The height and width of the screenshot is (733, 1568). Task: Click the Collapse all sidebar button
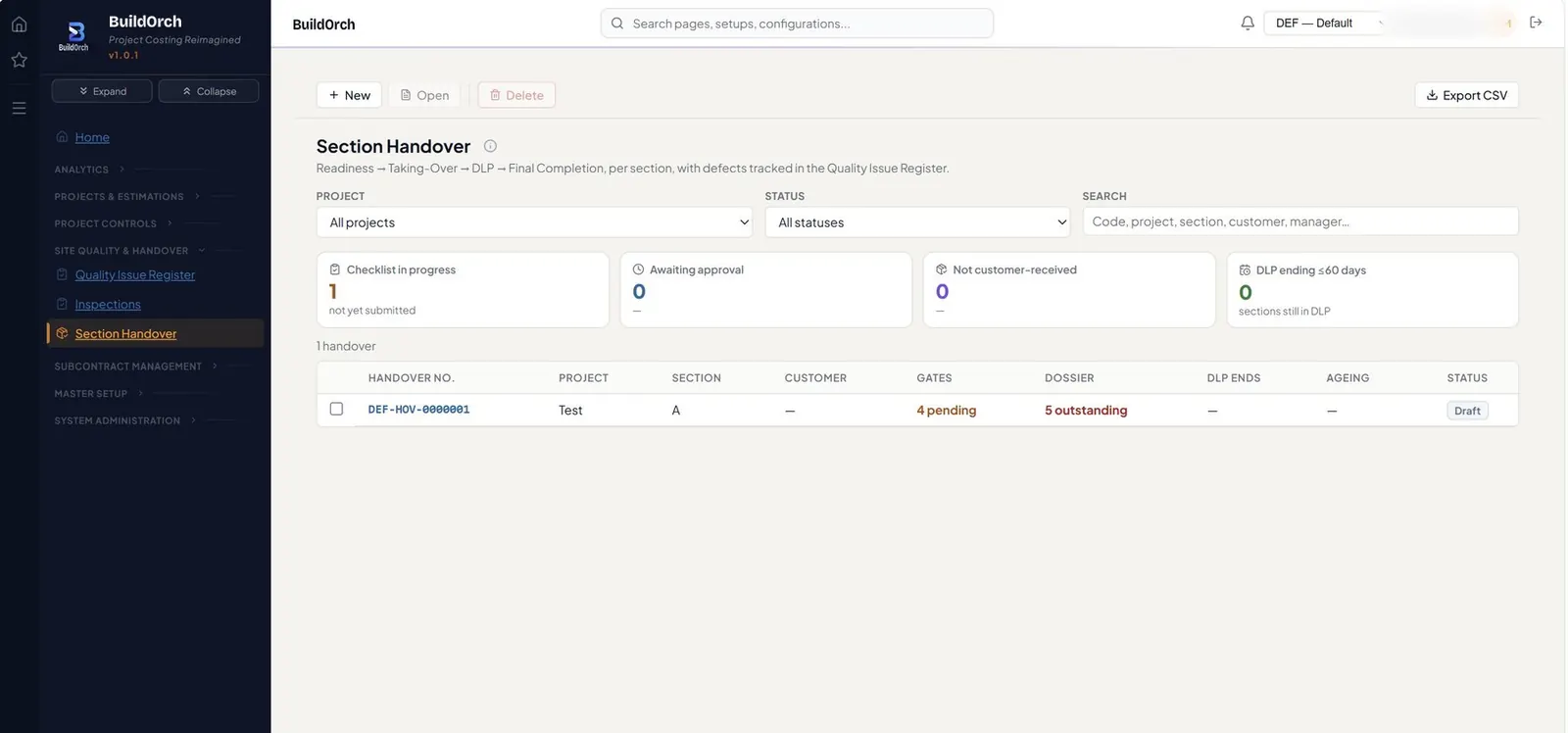coord(209,91)
